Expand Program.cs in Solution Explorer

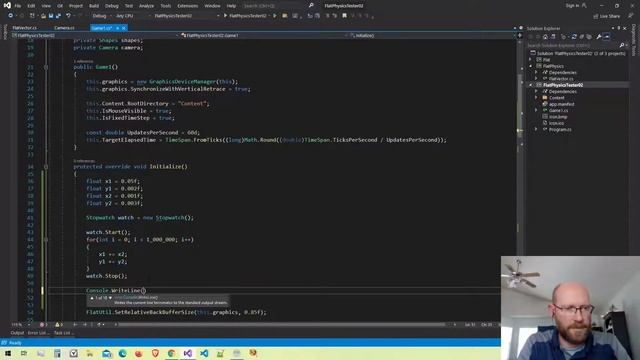536,129
